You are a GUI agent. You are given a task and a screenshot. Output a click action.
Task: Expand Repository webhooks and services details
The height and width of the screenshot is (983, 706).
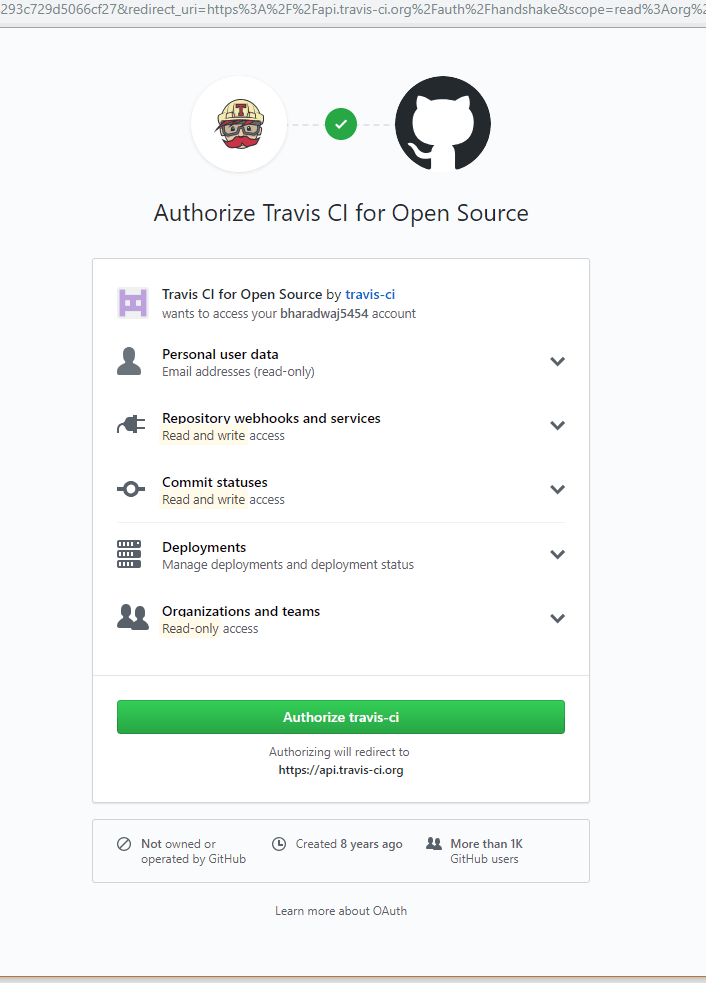[x=558, y=426]
